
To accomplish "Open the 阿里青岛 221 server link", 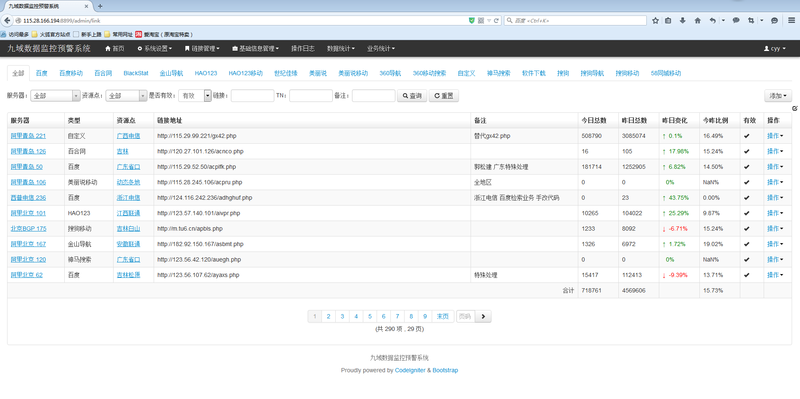I will (x=28, y=136).
